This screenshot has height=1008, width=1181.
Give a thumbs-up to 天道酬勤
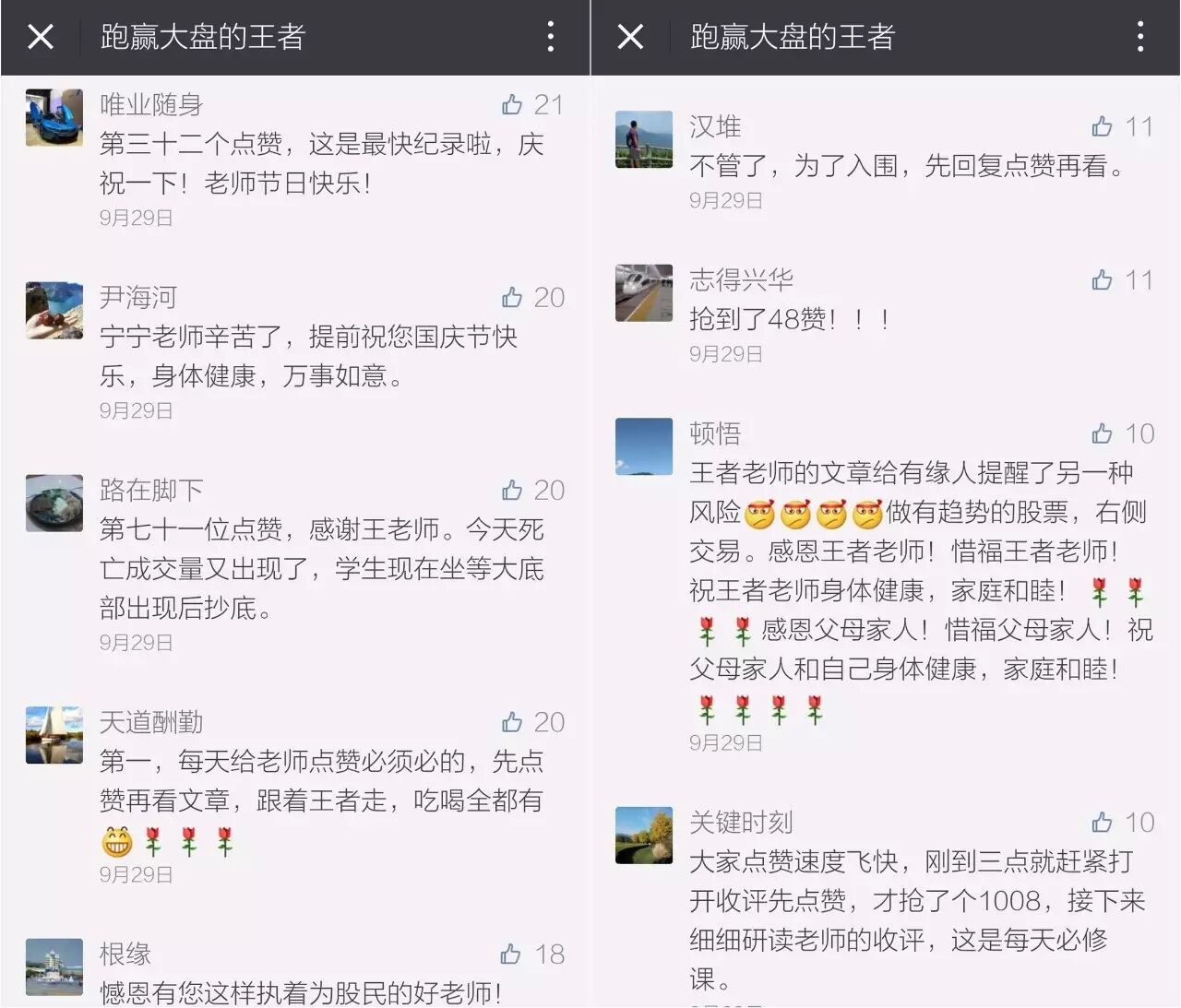tap(513, 722)
